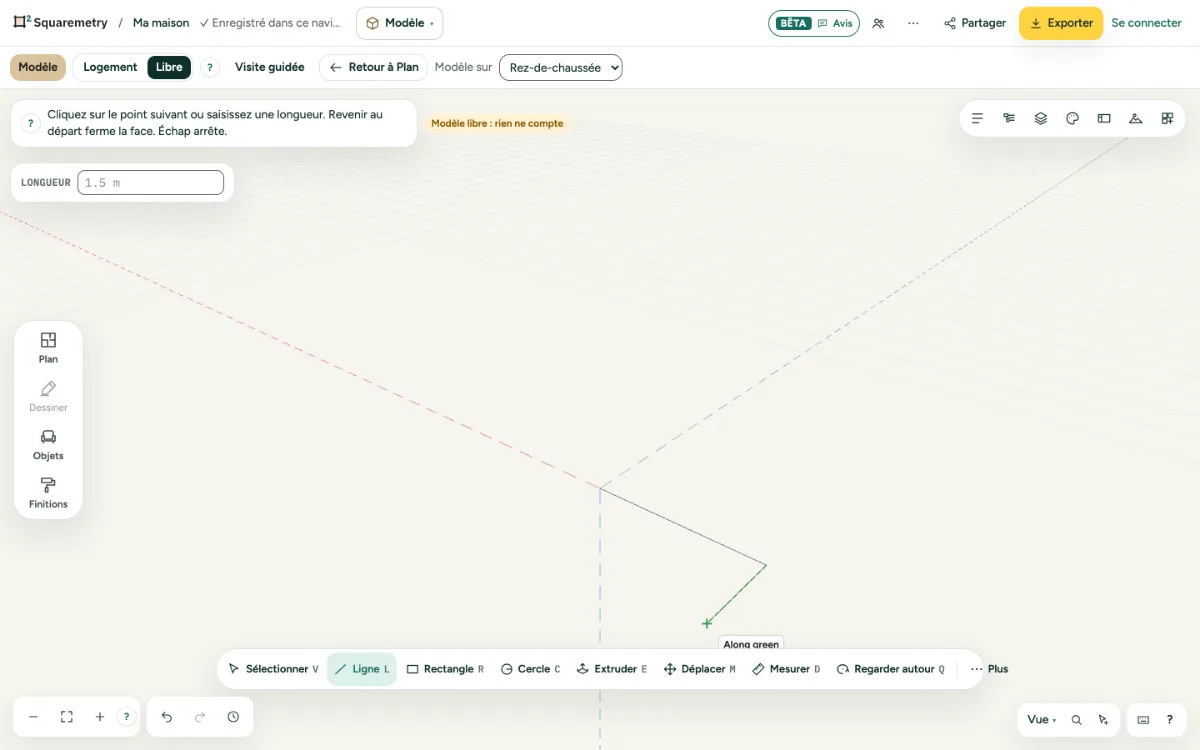
Task: Switch to Plan in the left sidebar
Action: click(48, 348)
